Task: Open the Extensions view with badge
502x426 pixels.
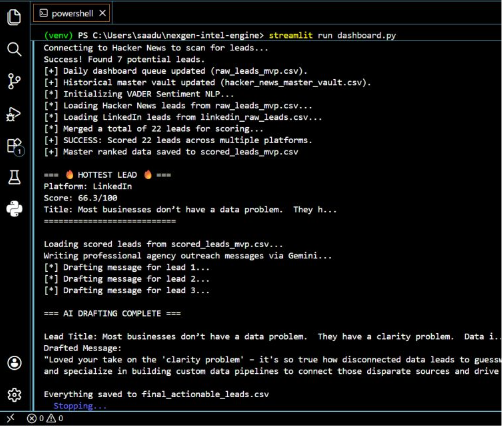Action: tap(15, 147)
